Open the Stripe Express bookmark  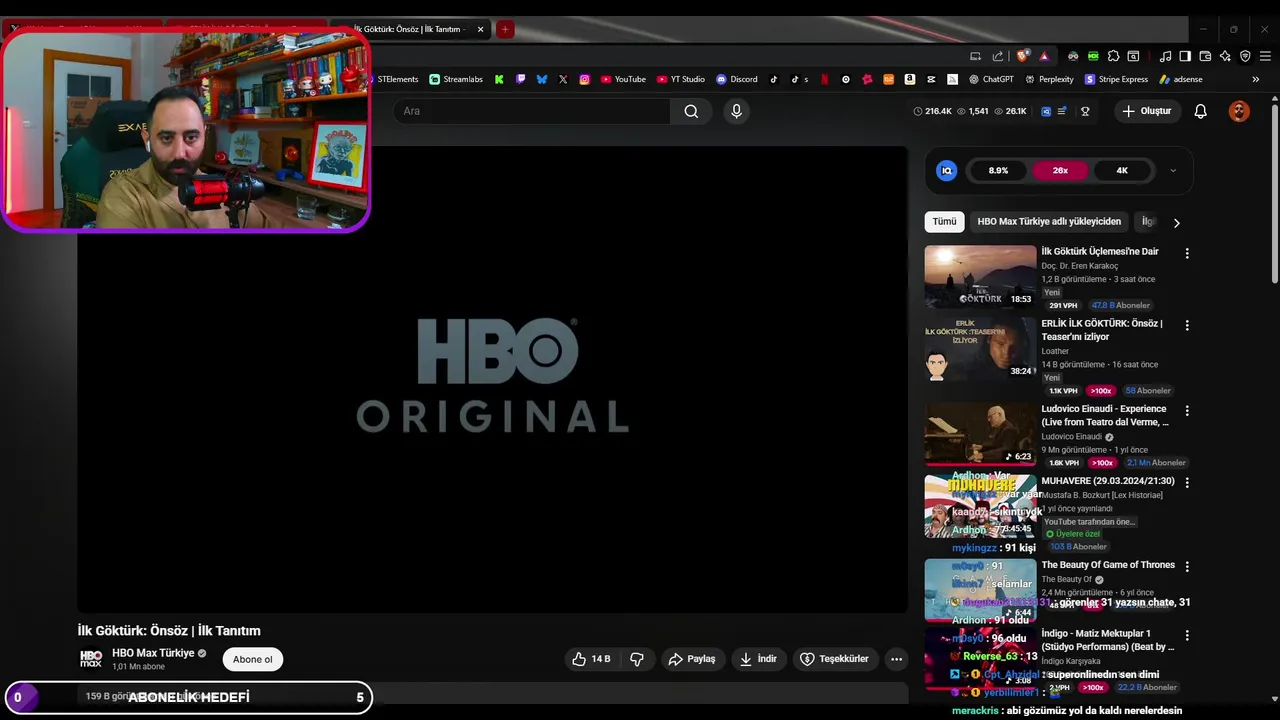[x=1116, y=79]
